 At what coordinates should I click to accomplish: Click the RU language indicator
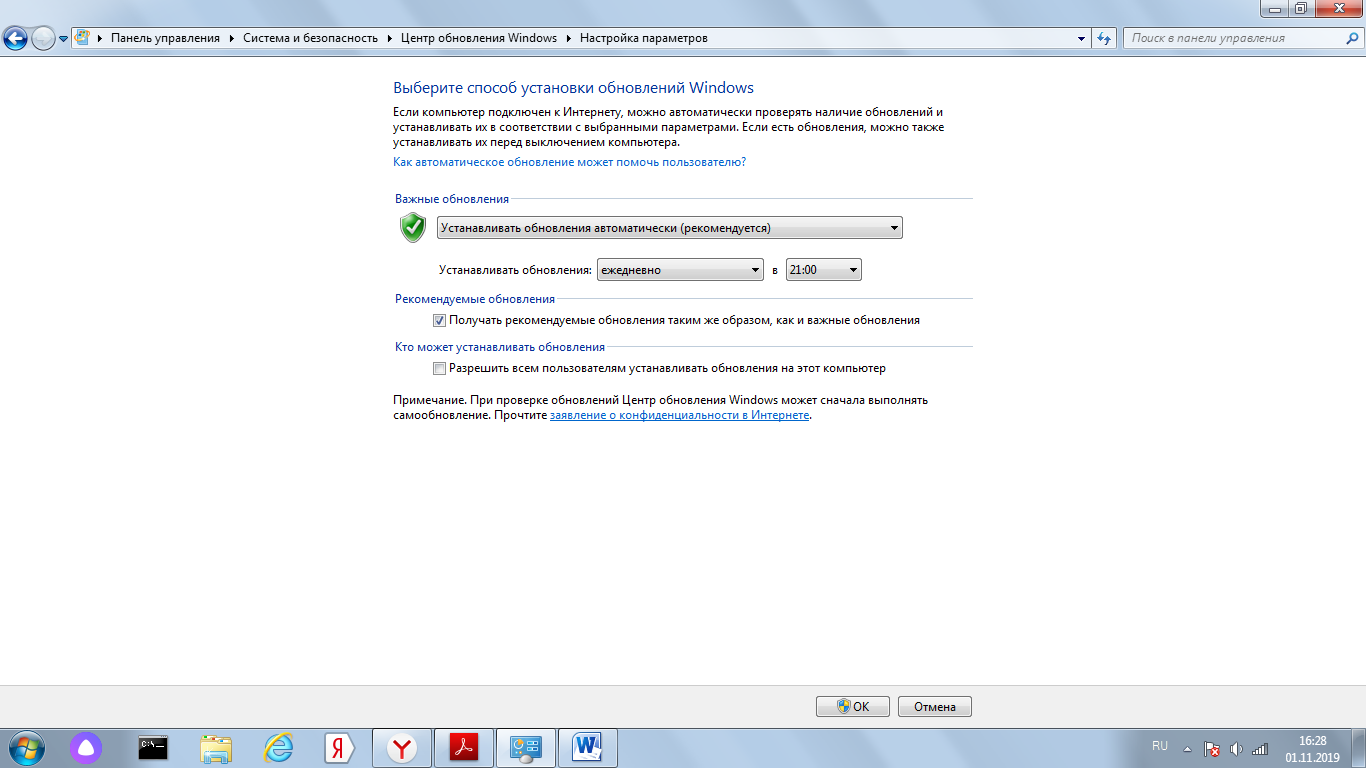[1160, 746]
